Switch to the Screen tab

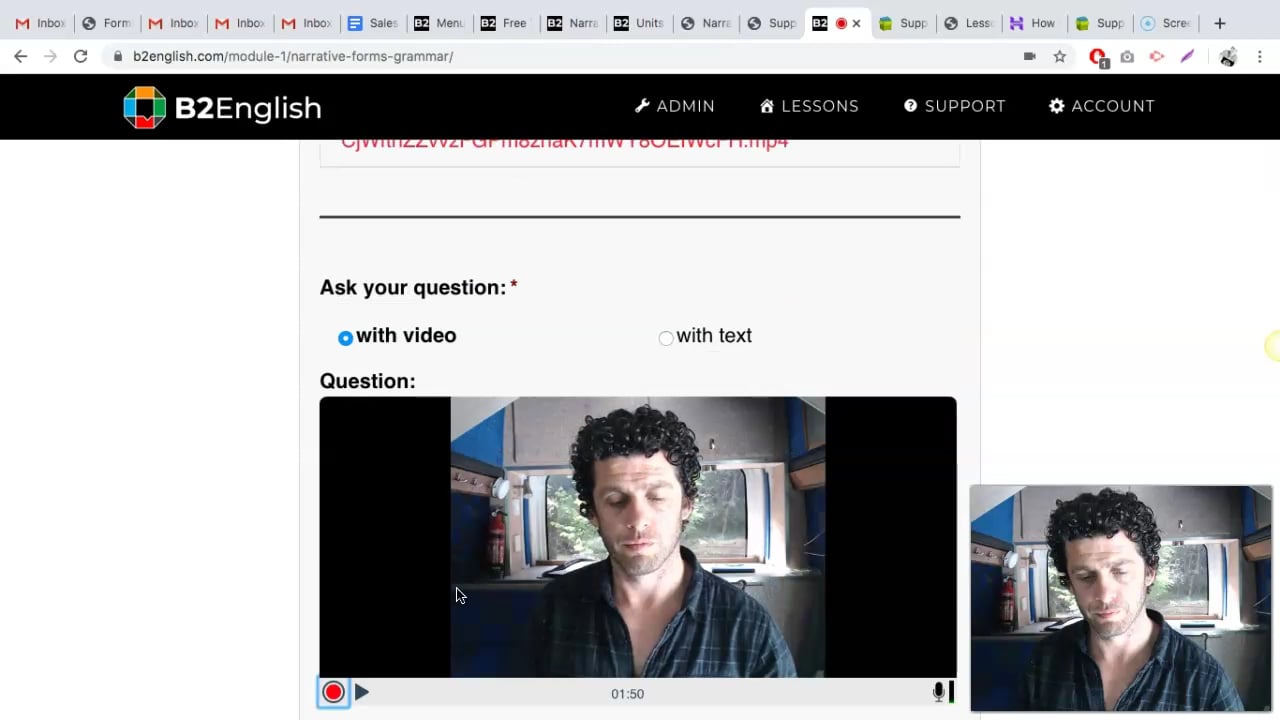point(1165,23)
